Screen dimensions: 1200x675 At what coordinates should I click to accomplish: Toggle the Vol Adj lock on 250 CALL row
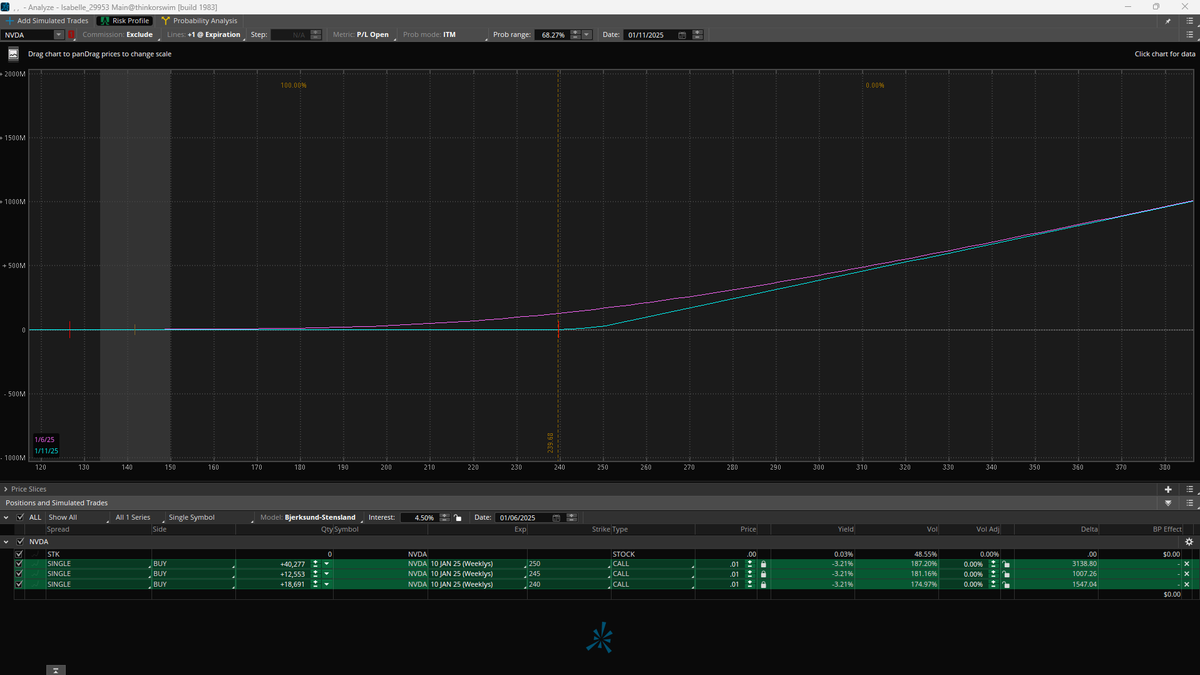tap(1006, 564)
